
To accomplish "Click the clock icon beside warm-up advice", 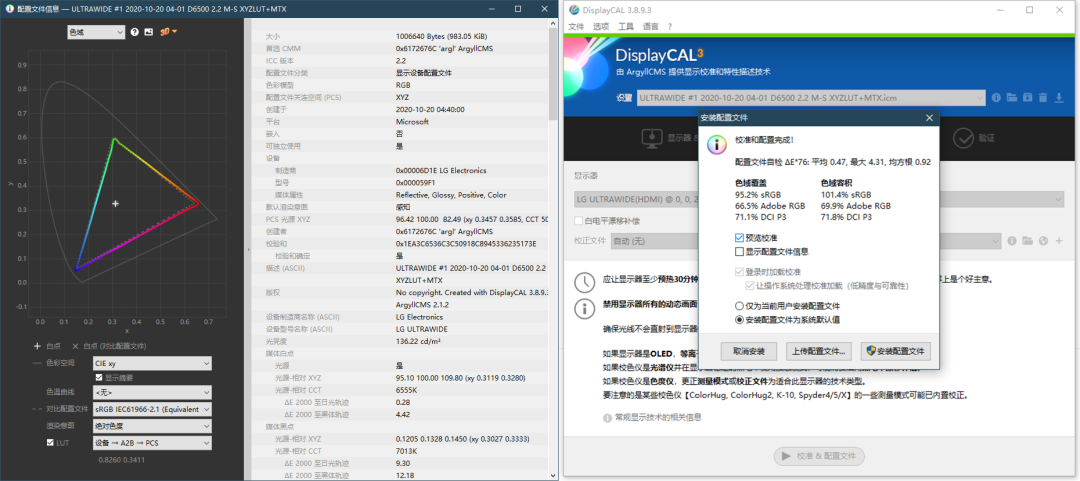I will (x=584, y=281).
